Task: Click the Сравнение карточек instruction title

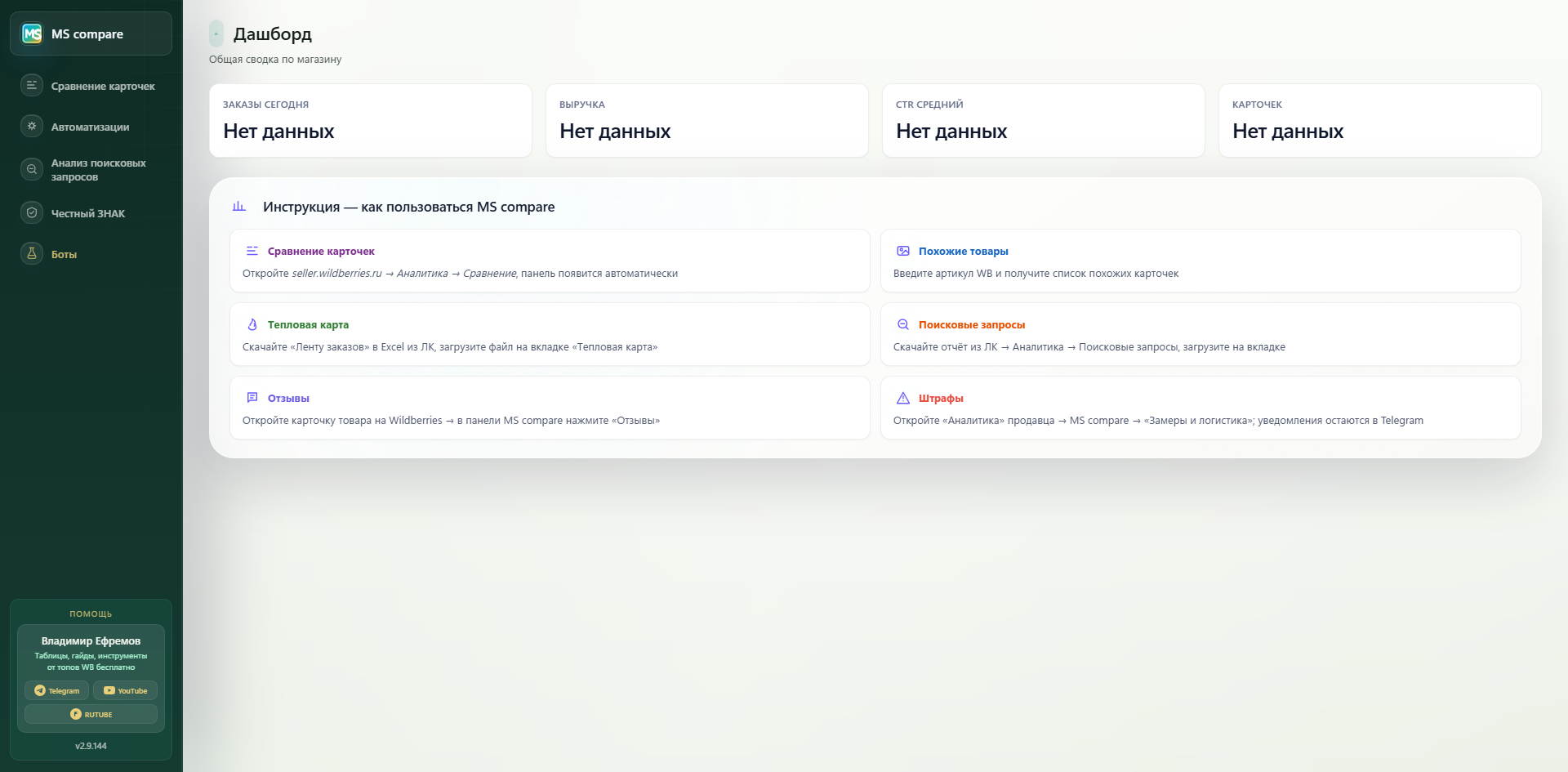Action: (321, 251)
